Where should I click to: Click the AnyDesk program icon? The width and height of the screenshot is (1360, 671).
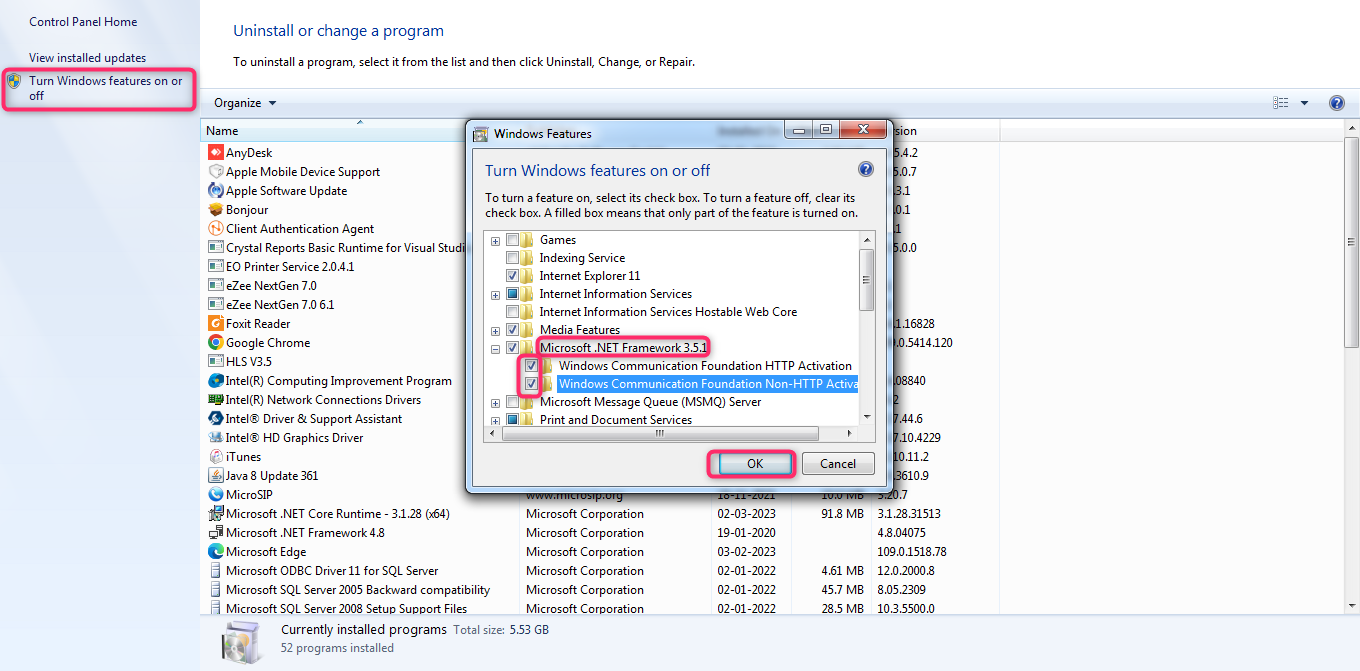pyautogui.click(x=215, y=153)
